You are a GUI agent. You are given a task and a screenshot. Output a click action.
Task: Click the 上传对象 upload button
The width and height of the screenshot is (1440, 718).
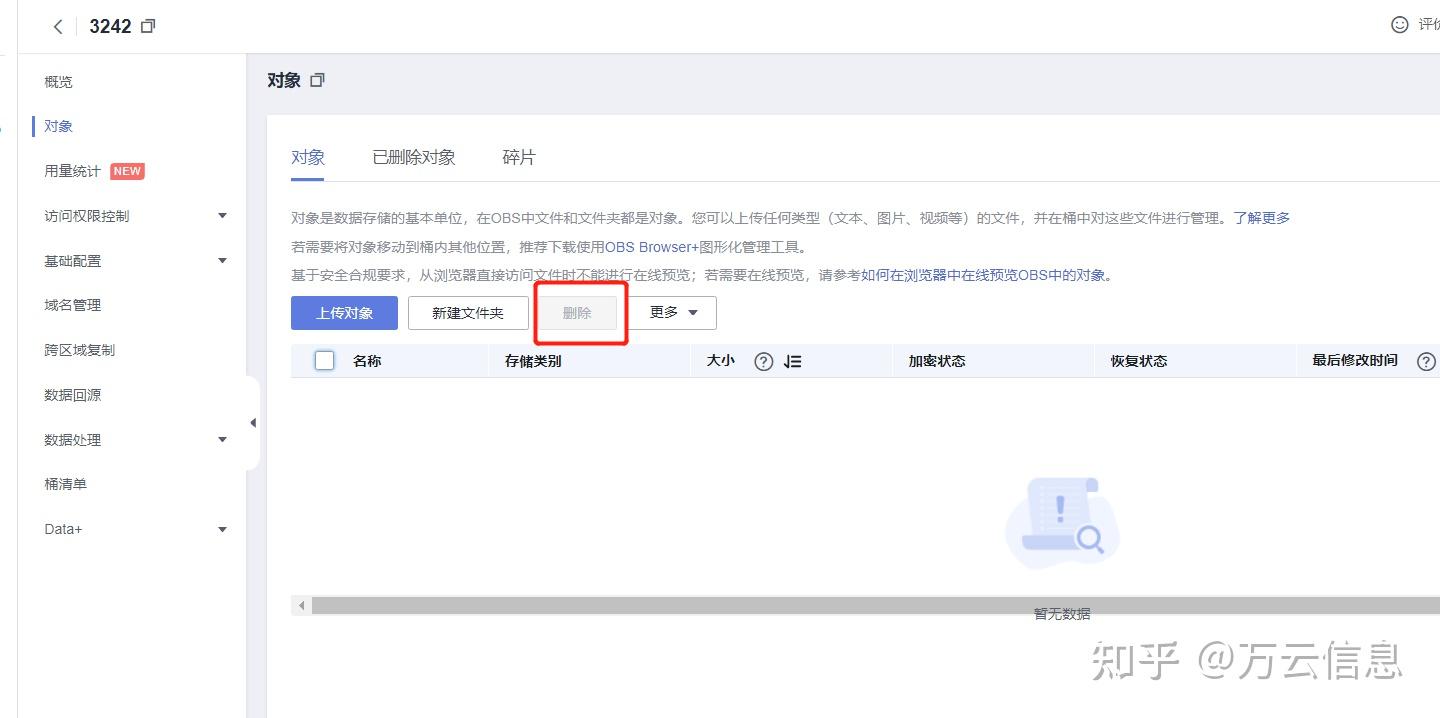coord(344,312)
